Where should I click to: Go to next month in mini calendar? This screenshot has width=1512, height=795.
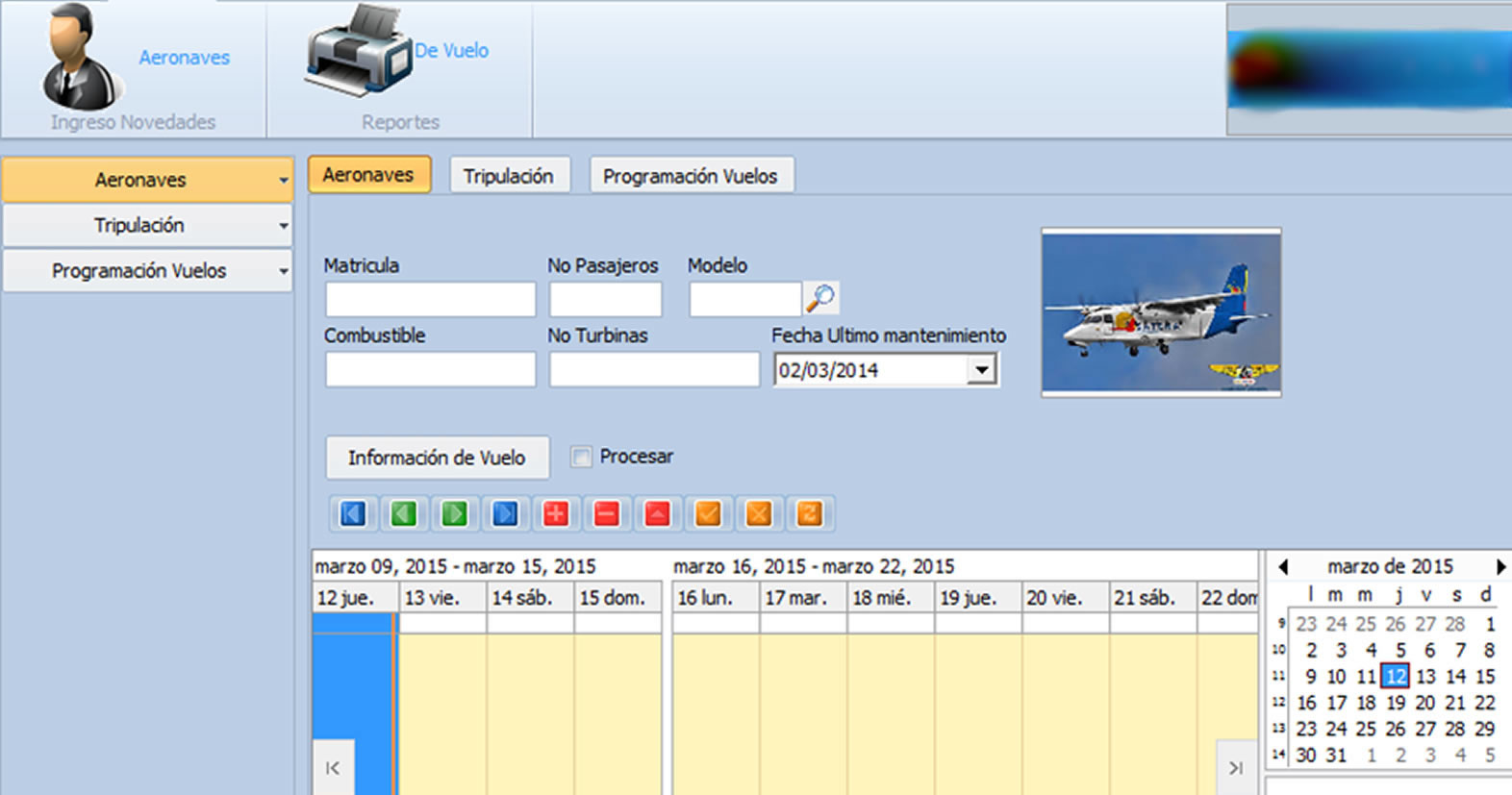[x=1499, y=567]
